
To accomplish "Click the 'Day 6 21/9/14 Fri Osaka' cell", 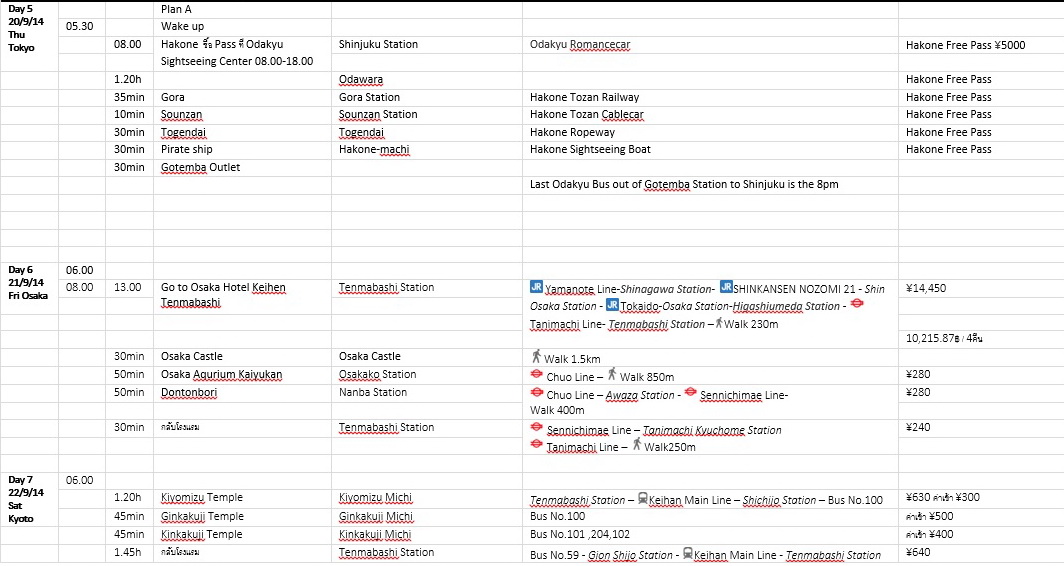I will click(x=28, y=282).
